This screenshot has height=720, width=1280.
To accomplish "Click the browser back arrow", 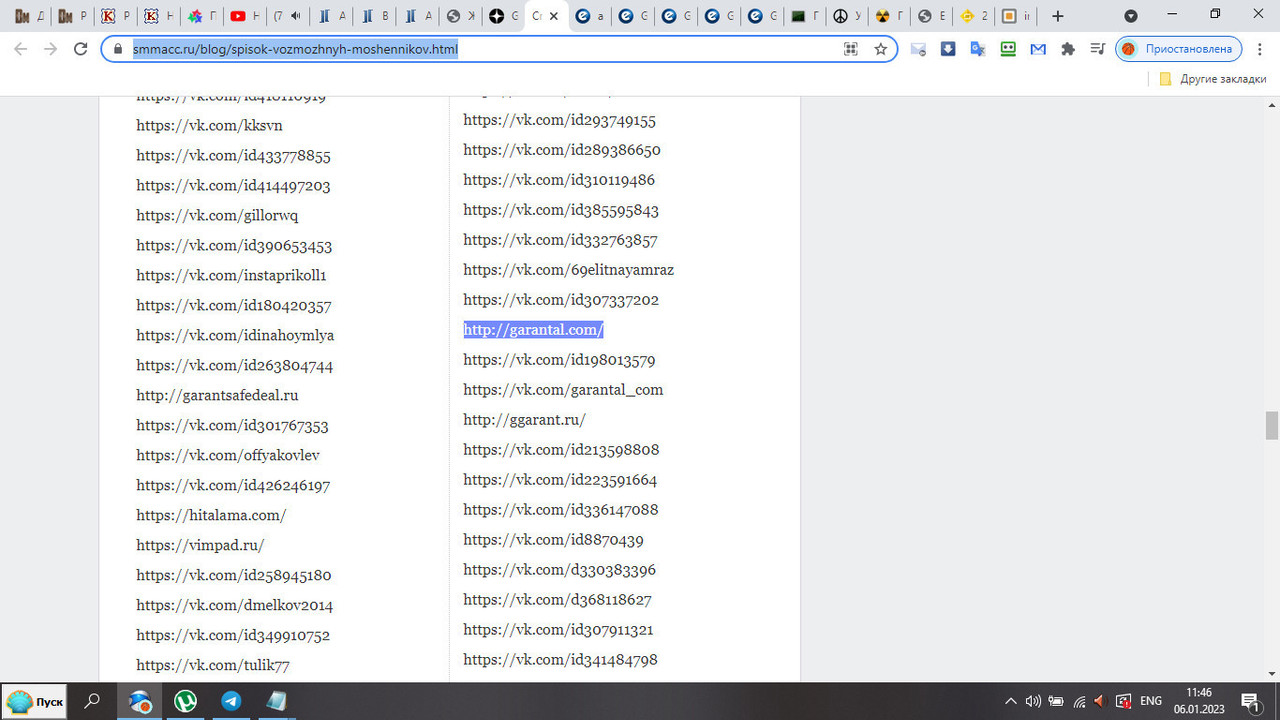I will pyautogui.click(x=20, y=48).
